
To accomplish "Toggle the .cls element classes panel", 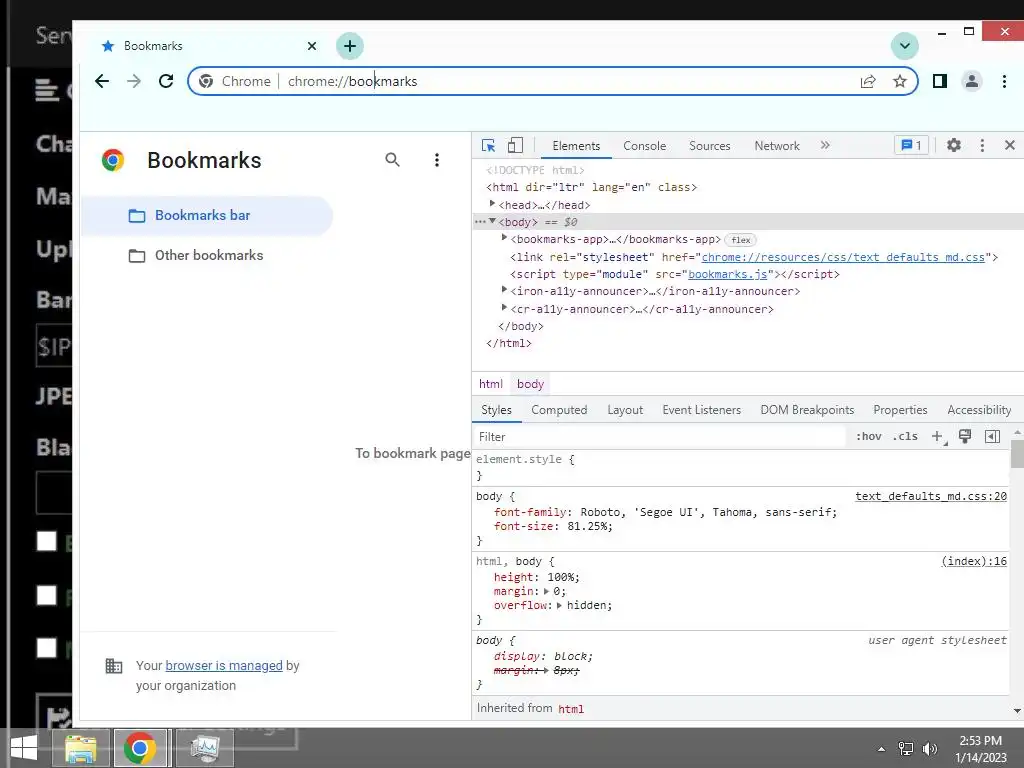I will 905,436.
